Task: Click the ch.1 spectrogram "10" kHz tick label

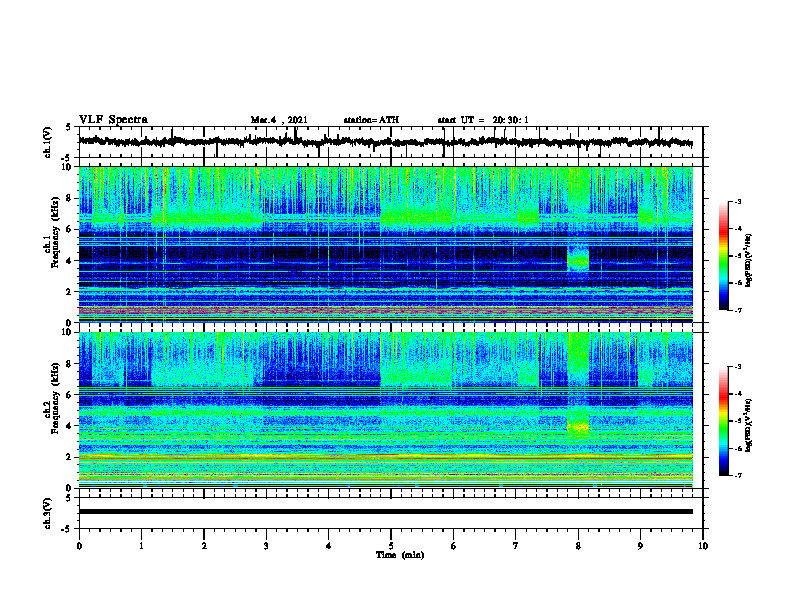Action: click(x=68, y=167)
